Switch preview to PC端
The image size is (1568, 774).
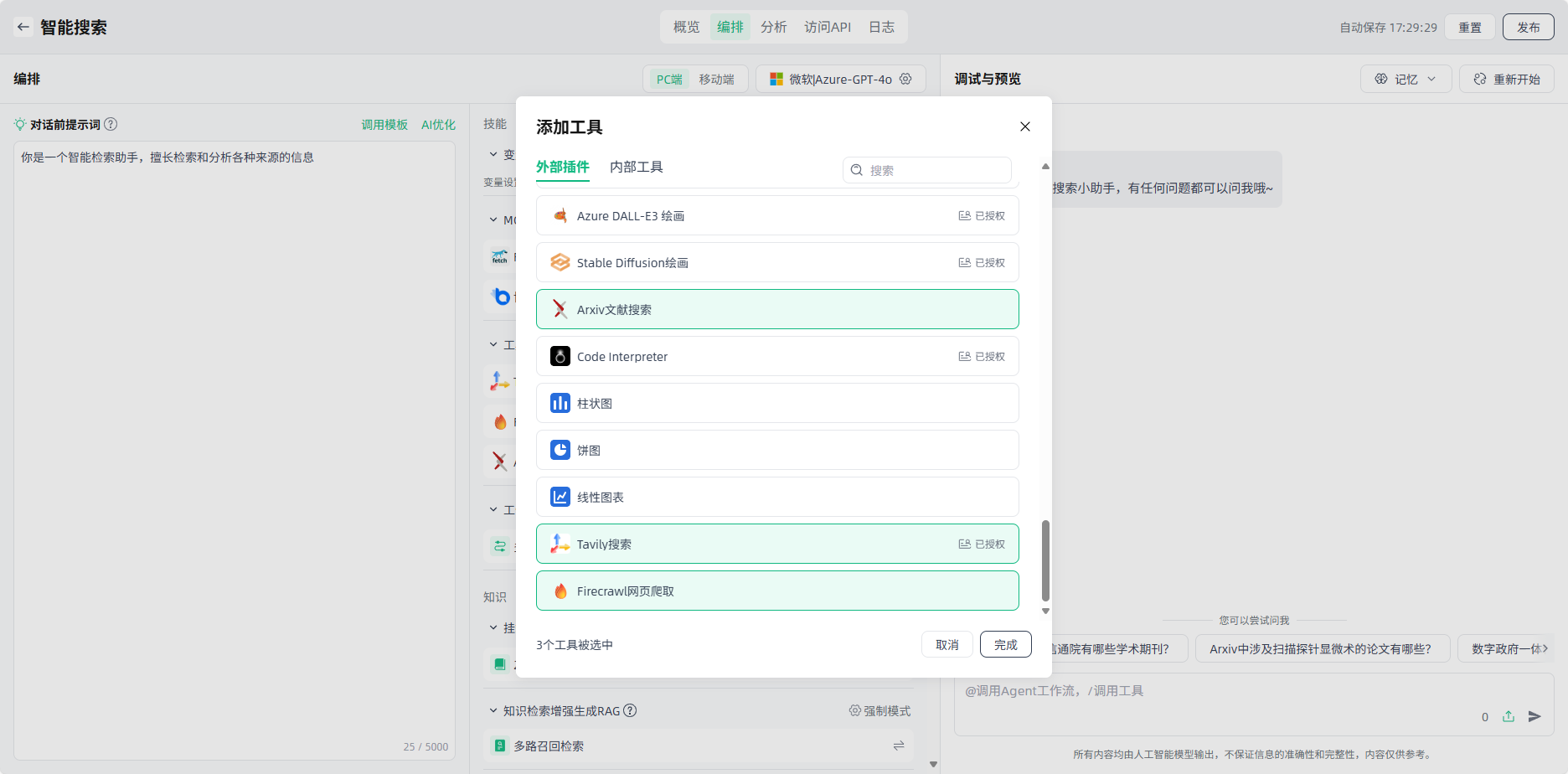coord(669,79)
